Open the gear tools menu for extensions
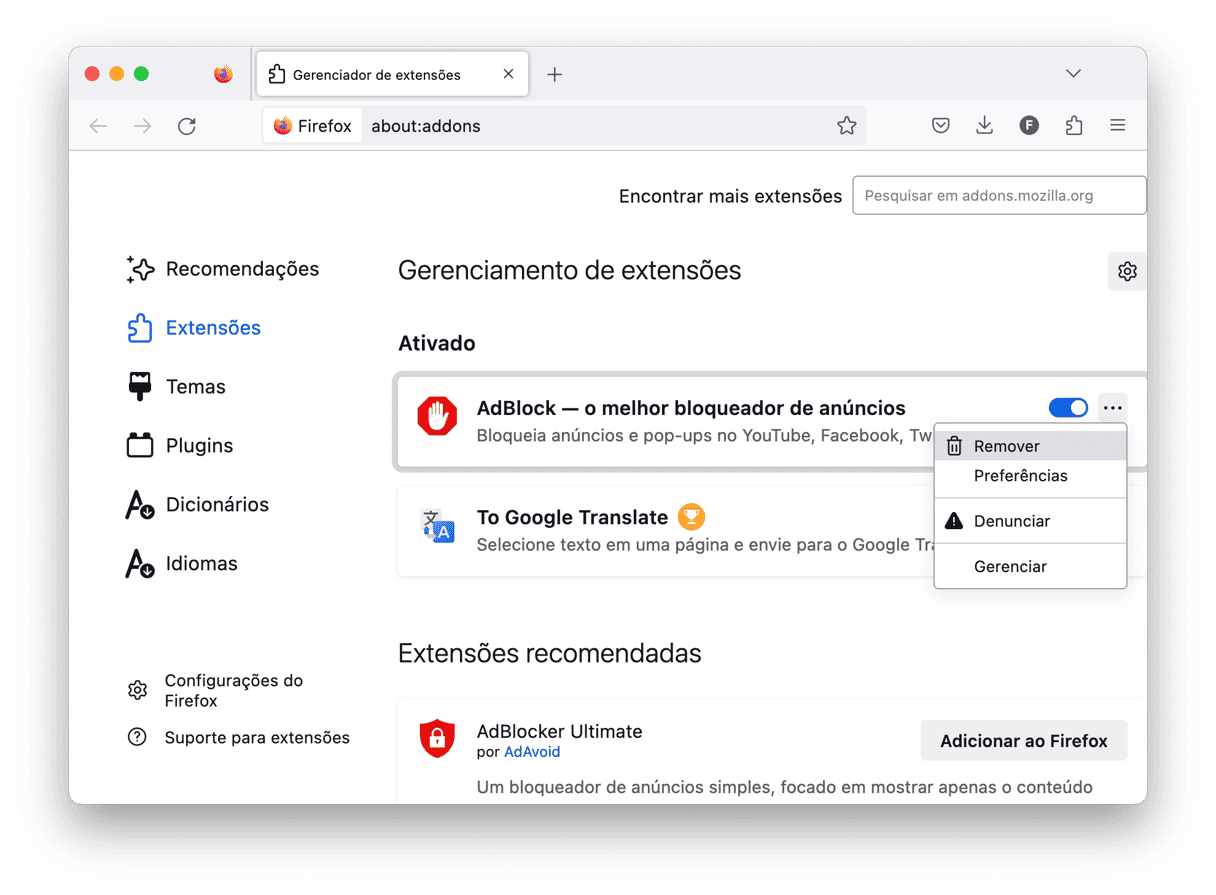The width and height of the screenshot is (1216, 895). pyautogui.click(x=1127, y=271)
